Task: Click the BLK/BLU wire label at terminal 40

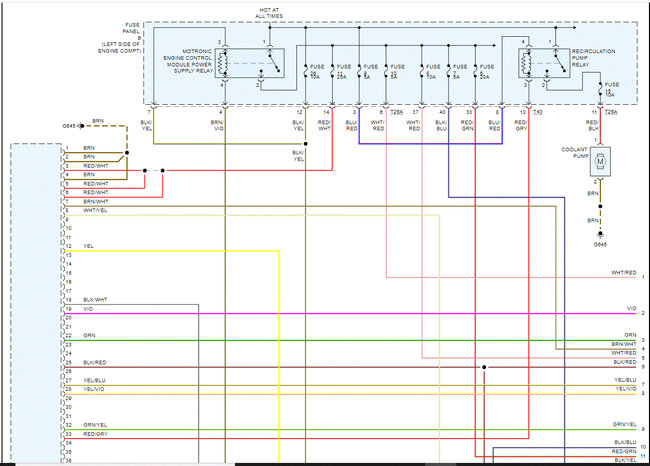Action: point(441,125)
